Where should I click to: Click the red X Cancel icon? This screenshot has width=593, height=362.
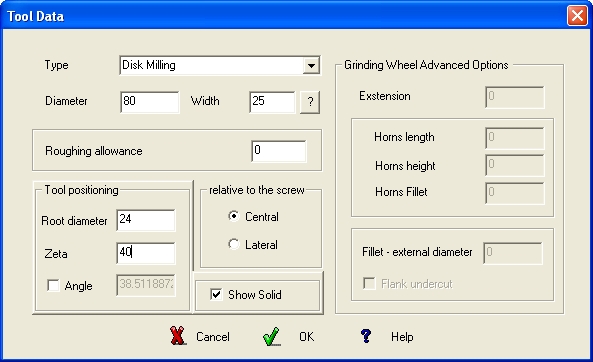coord(177,336)
